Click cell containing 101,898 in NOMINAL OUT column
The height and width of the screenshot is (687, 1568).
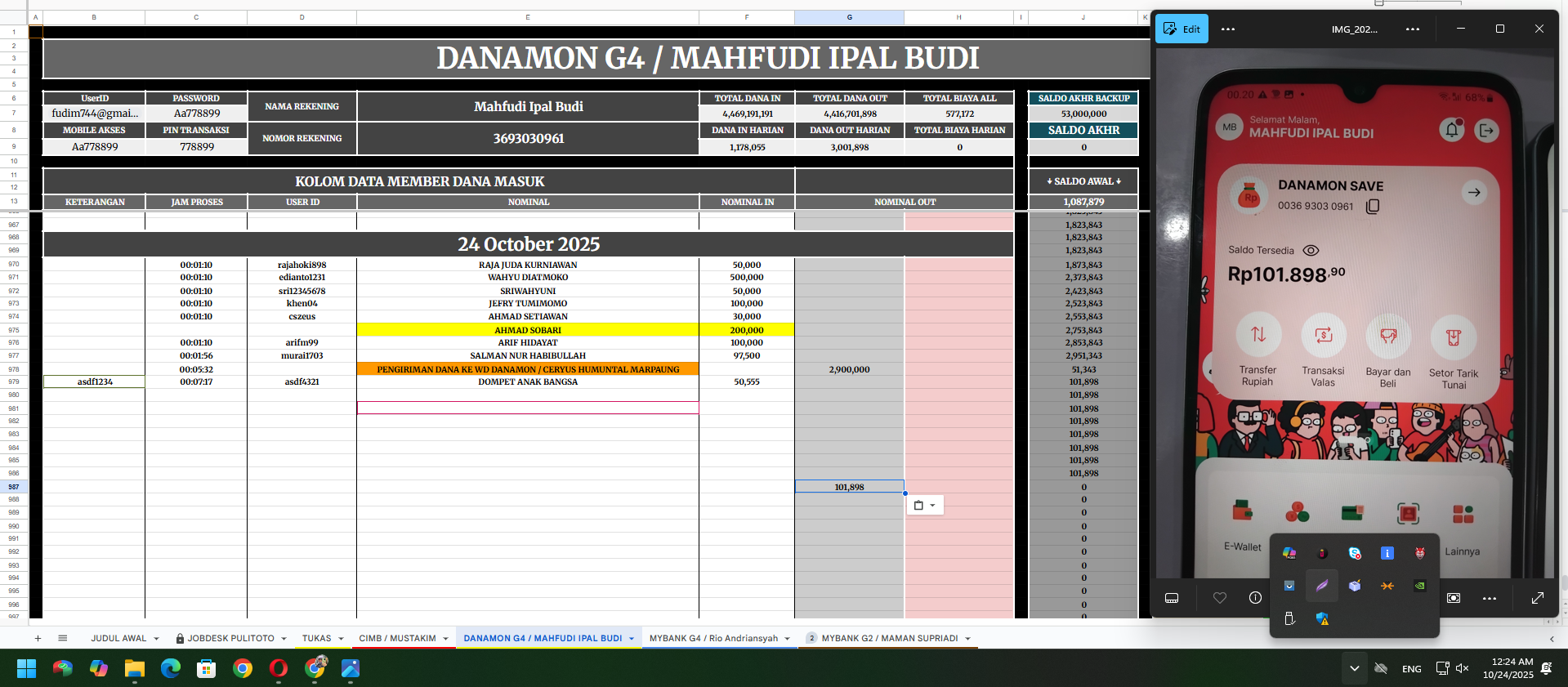(x=850, y=487)
